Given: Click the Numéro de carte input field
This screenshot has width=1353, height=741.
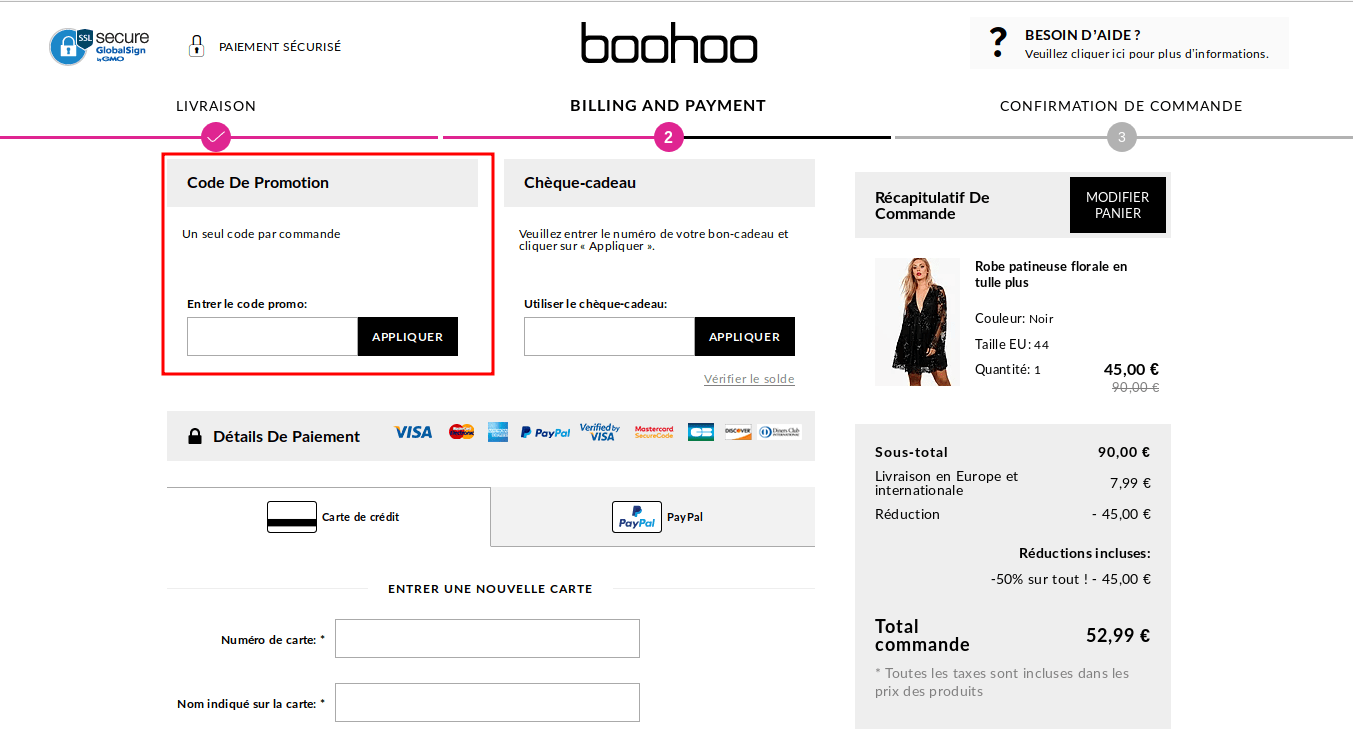Looking at the screenshot, I should 487,638.
